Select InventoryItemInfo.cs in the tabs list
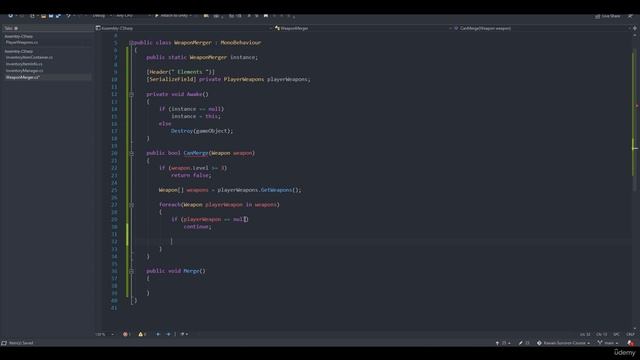This screenshot has width=640, height=360. (x=24, y=64)
